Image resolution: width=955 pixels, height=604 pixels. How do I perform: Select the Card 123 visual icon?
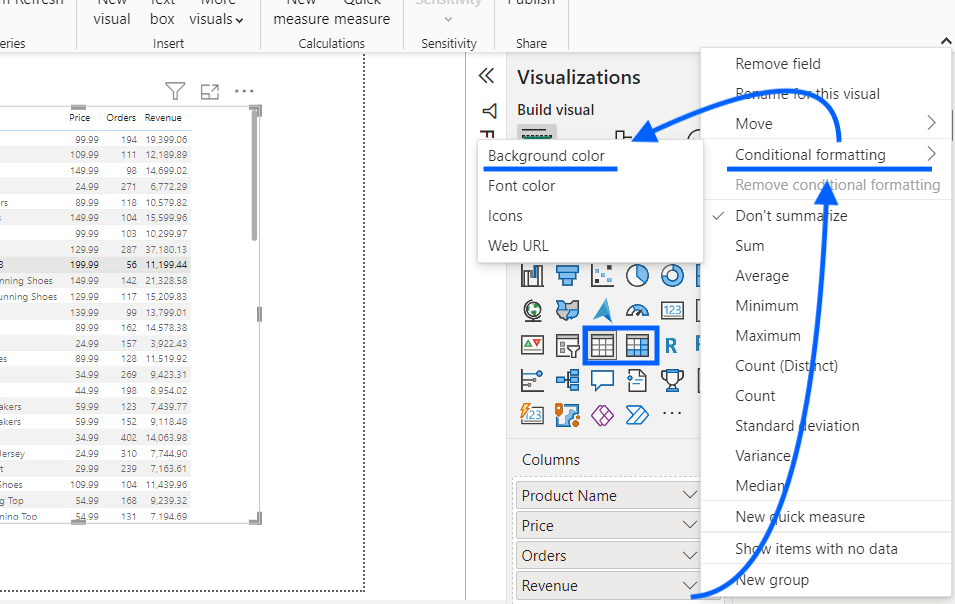point(672,311)
